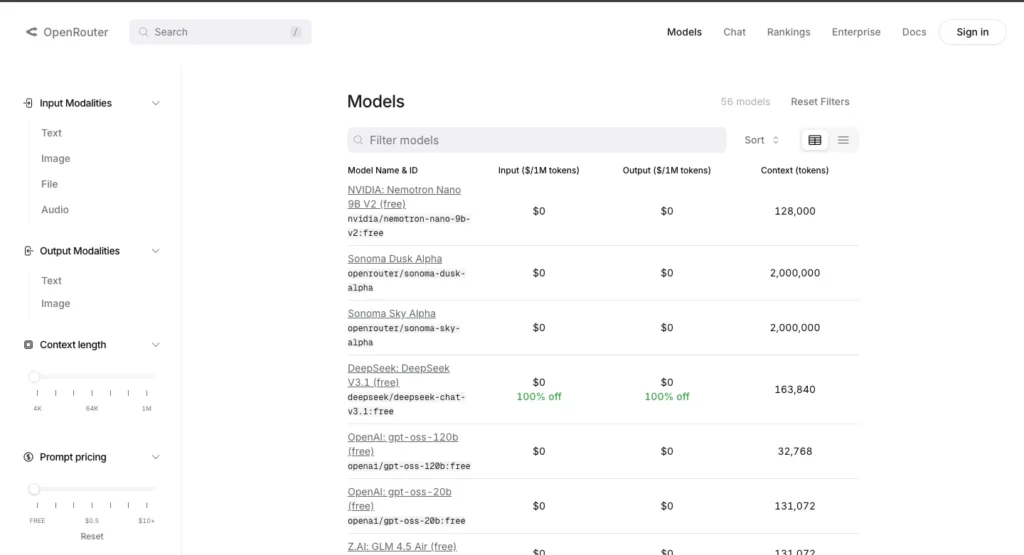
Task: Click the 32,768 context value
Action: 795,451
